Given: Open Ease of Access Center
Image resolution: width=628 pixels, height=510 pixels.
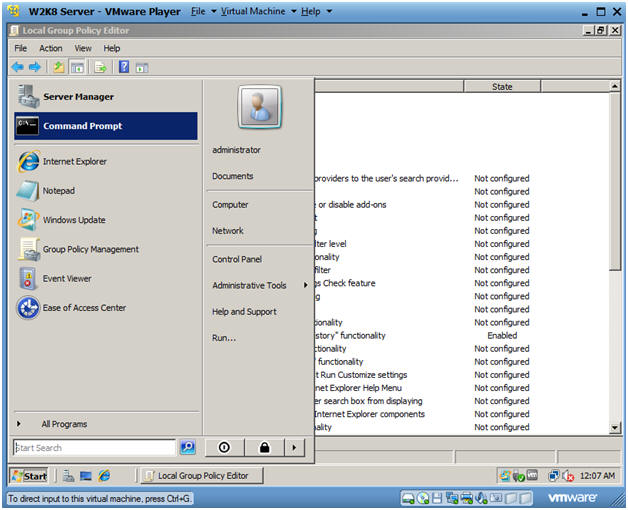Looking at the screenshot, I should (106, 308).
